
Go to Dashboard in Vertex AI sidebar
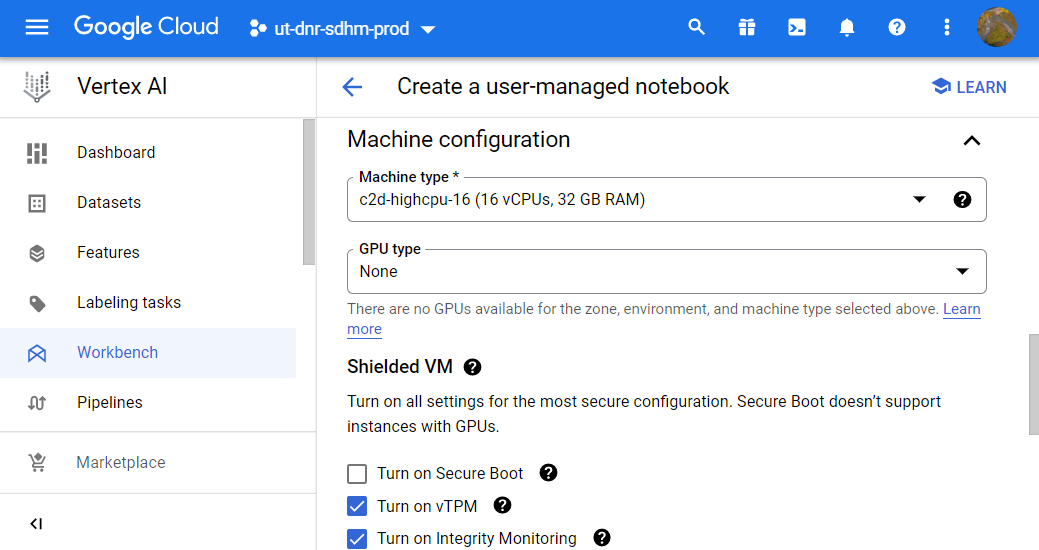pyautogui.click(x=116, y=153)
